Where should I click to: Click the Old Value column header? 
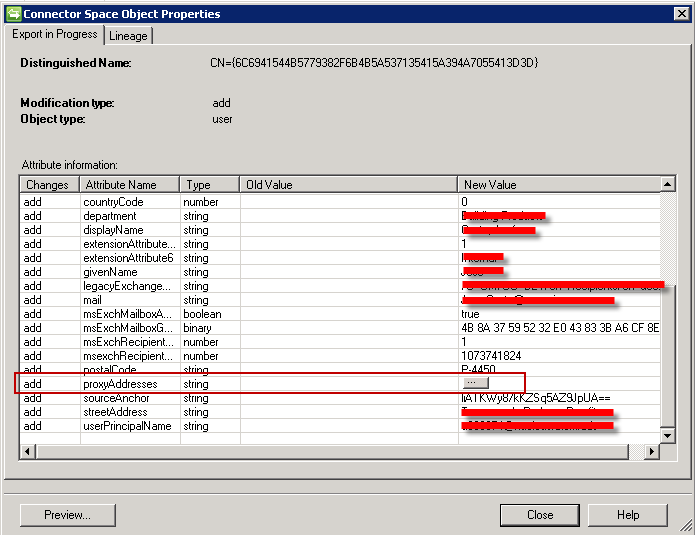(348, 184)
